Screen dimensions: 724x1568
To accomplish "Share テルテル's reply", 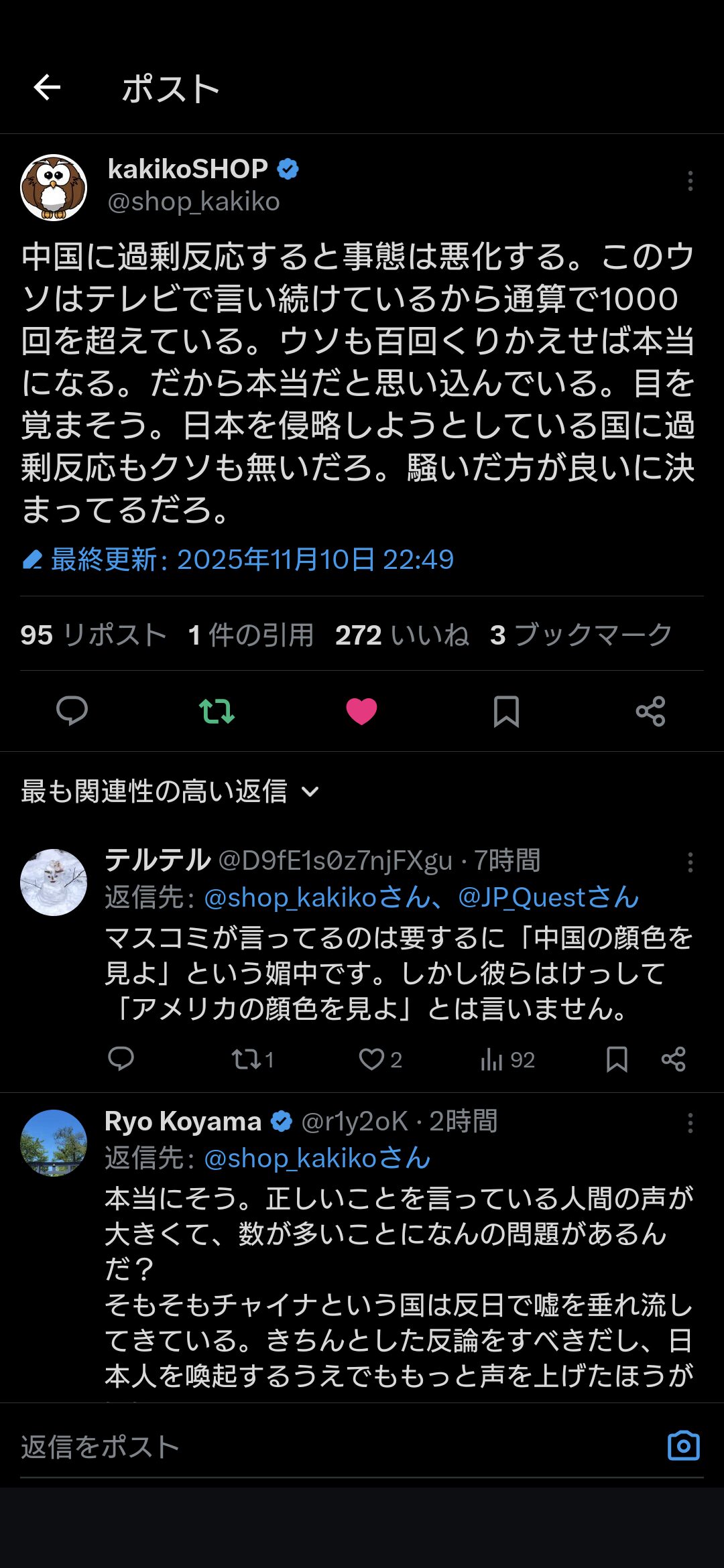I will click(673, 1059).
